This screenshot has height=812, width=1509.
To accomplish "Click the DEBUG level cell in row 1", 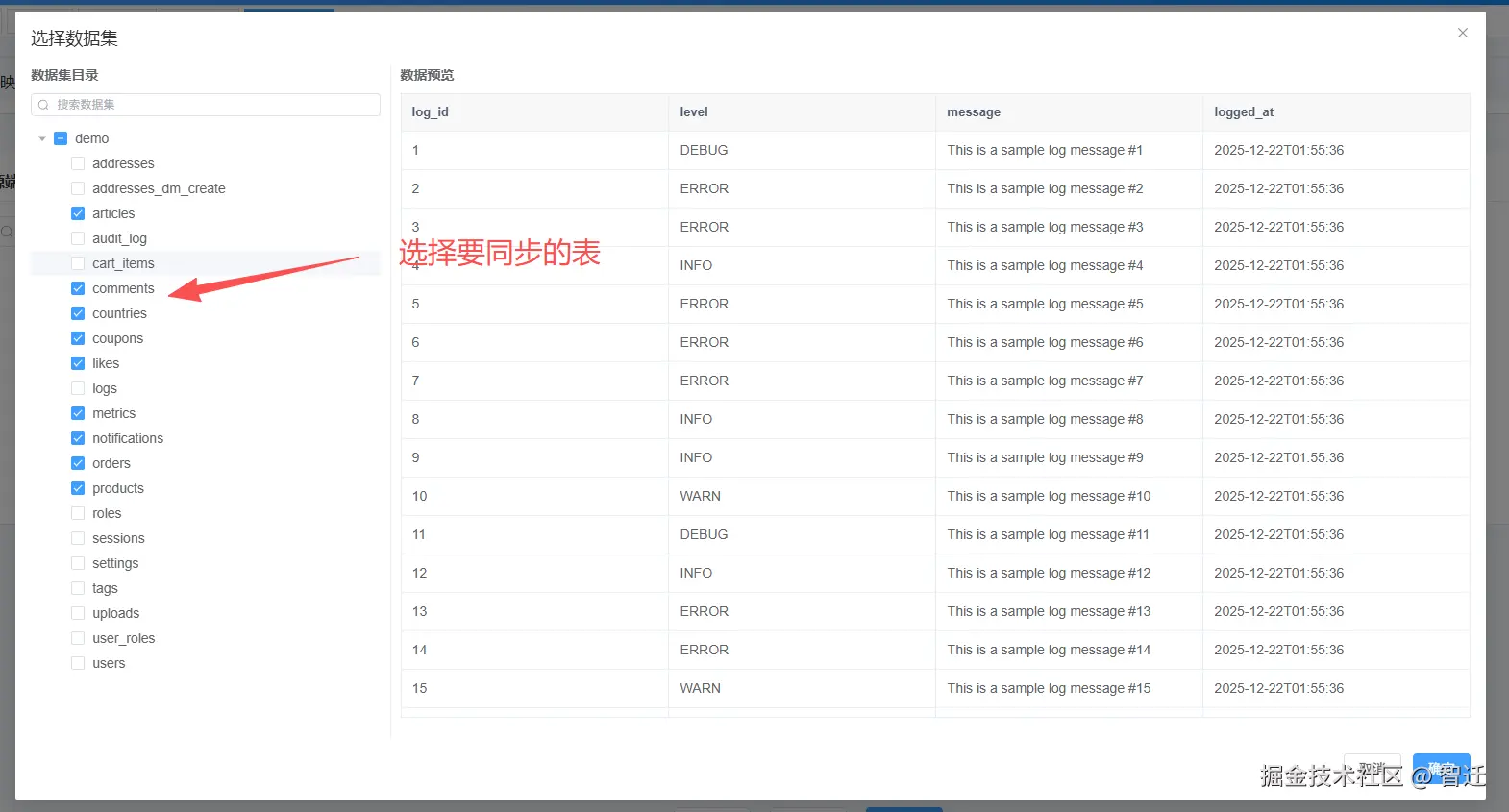I will point(802,150).
